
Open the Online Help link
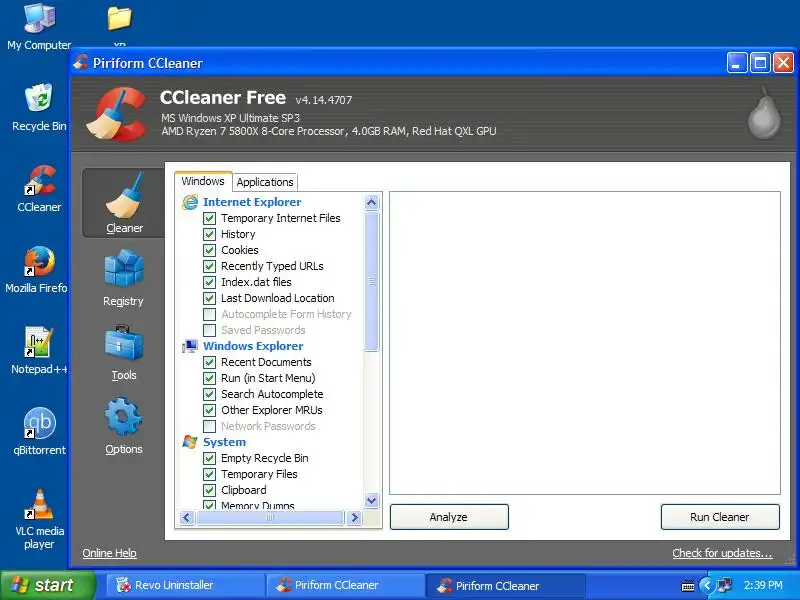tap(109, 553)
